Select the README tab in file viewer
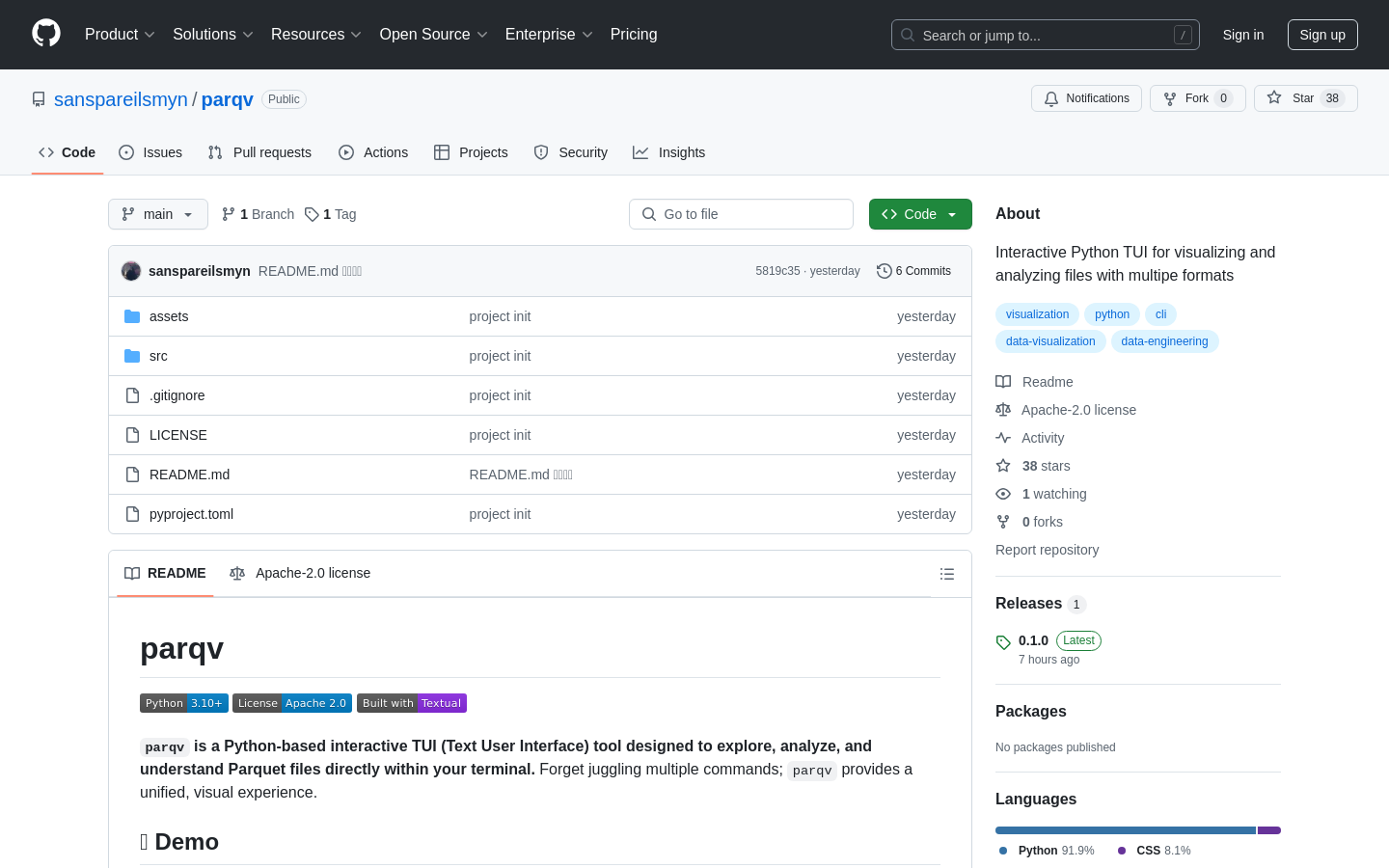This screenshot has height=868, width=1389. pyautogui.click(x=165, y=573)
